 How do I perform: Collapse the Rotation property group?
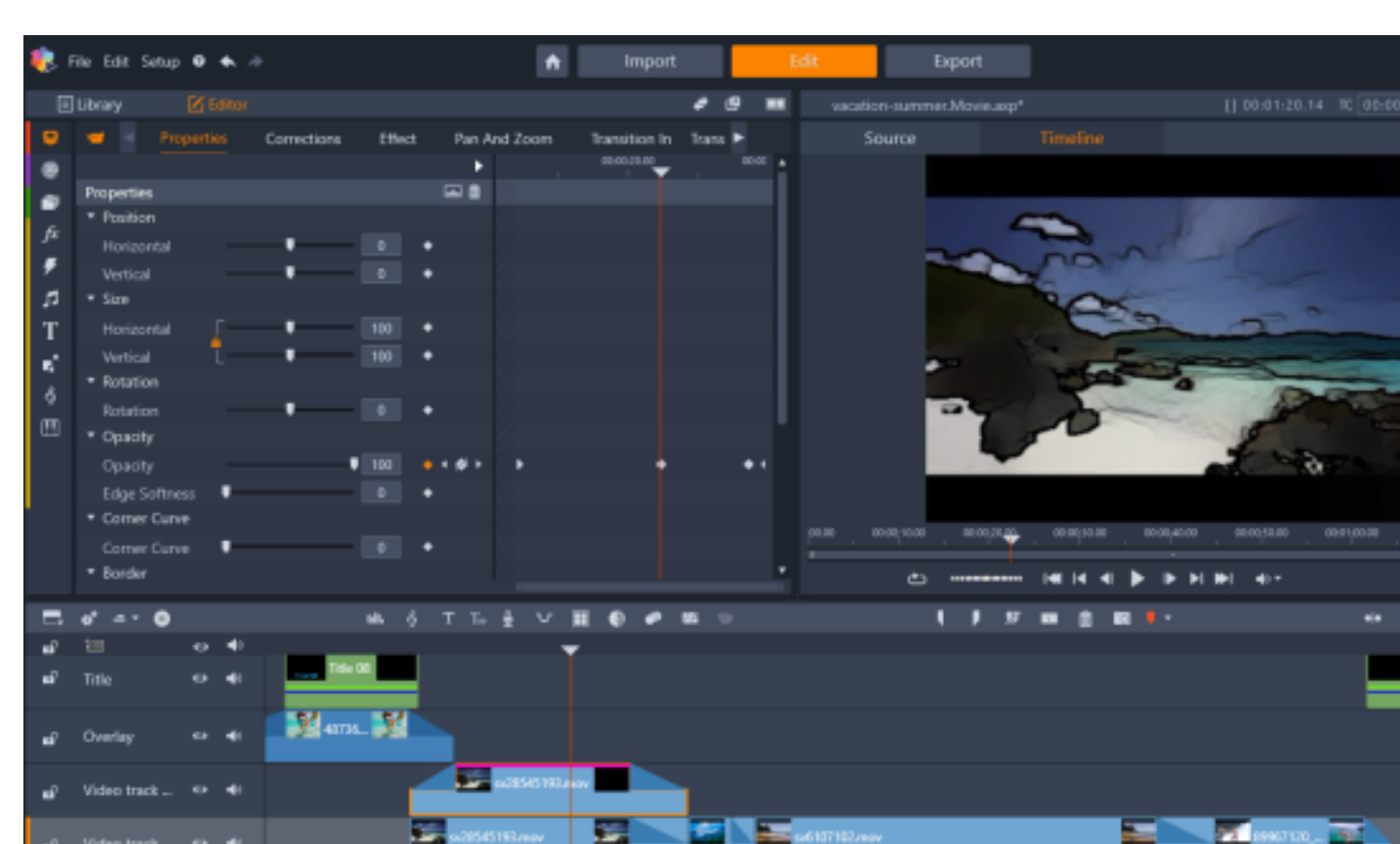click(91, 382)
